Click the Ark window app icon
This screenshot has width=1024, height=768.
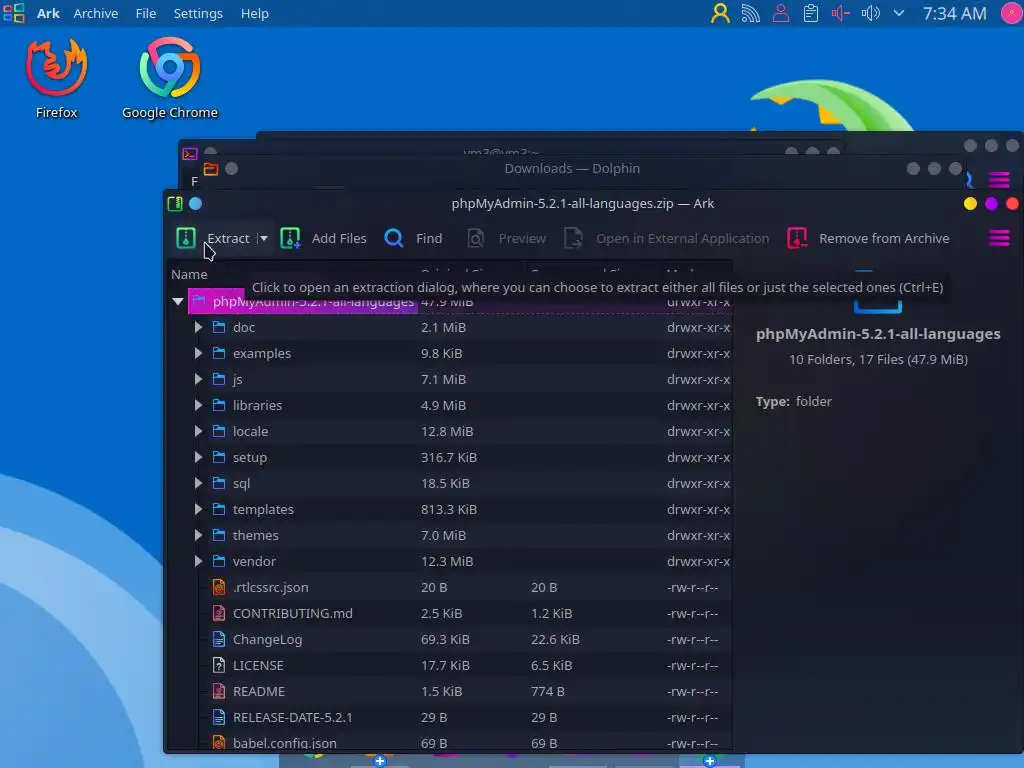click(x=175, y=204)
